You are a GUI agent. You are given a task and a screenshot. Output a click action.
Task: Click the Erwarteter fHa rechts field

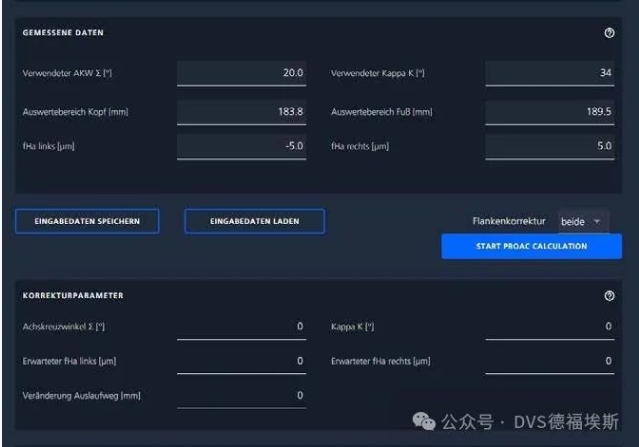[548, 361]
